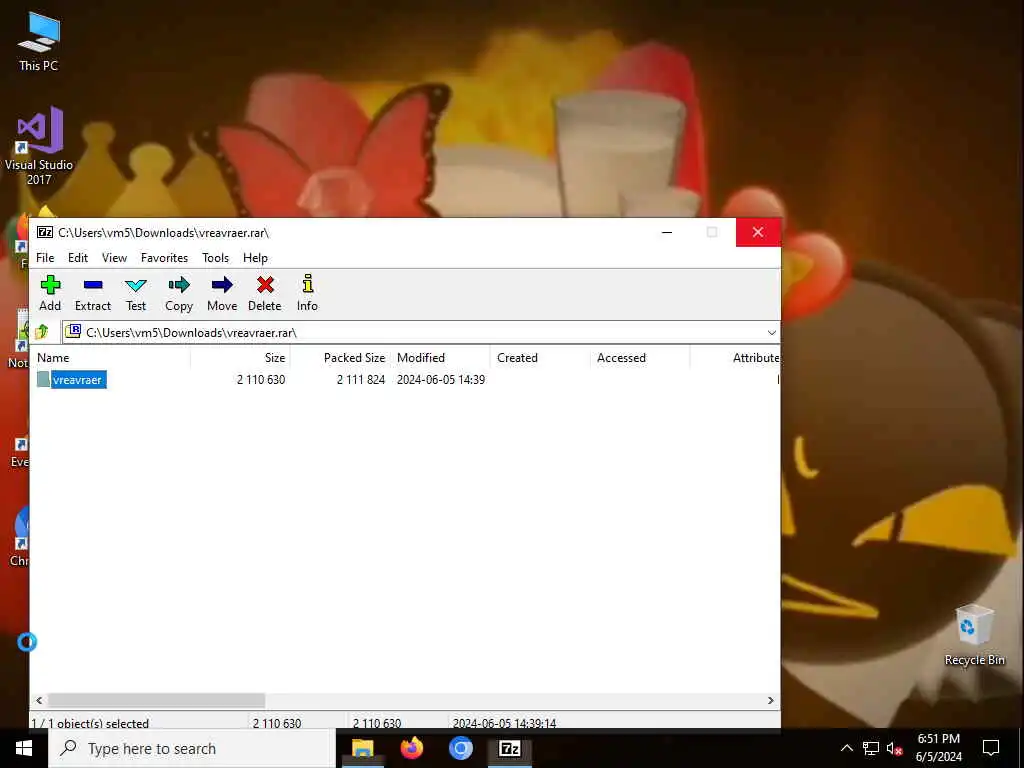Click horizontal scrollbar right arrow
Screen dimensions: 1024x768
click(771, 700)
